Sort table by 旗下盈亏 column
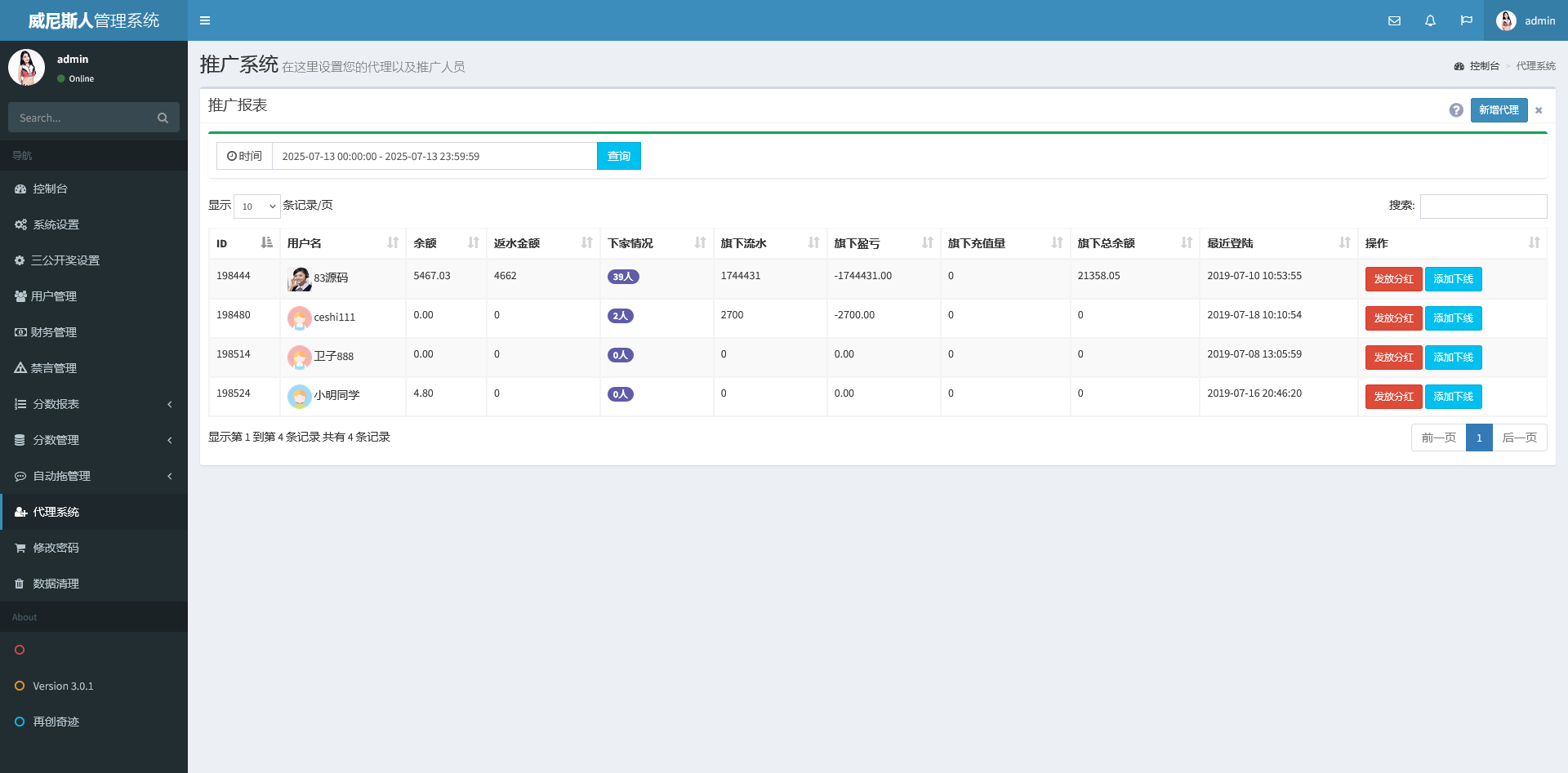This screenshot has width=1568, height=773. tap(884, 243)
